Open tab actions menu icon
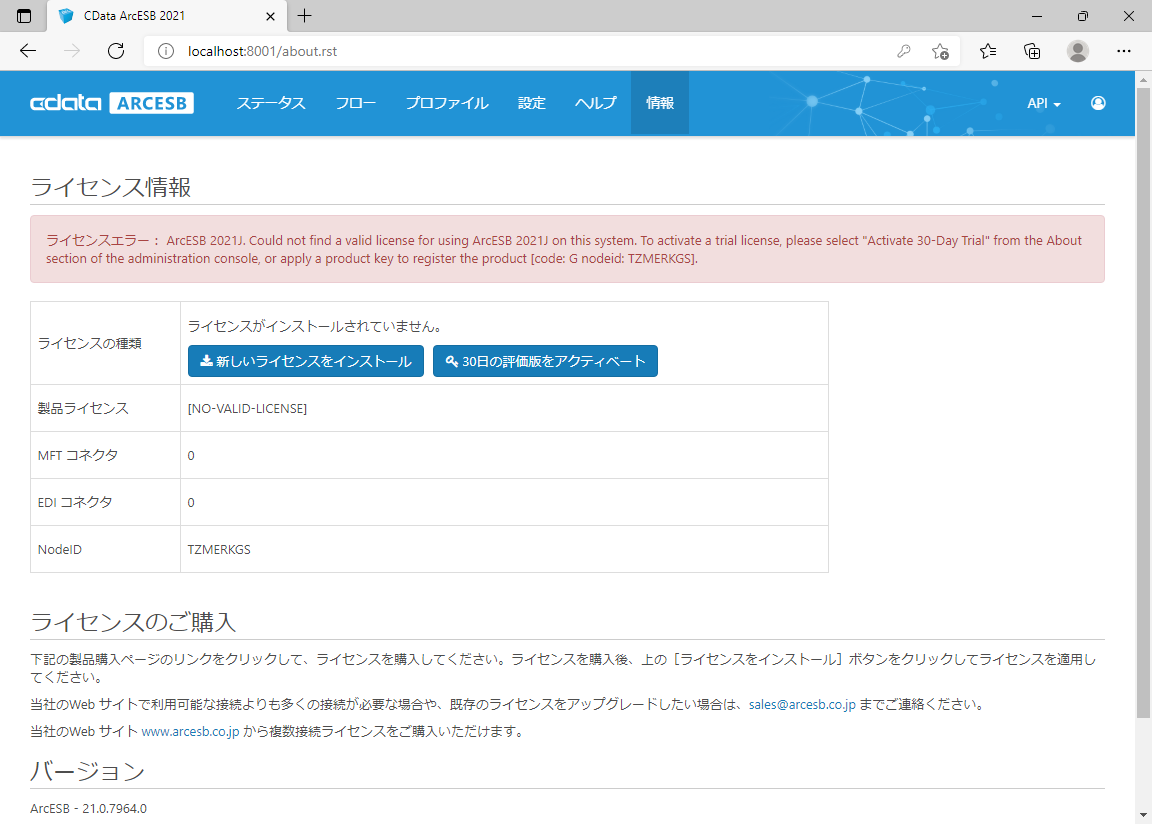Screen dimensions: 1152x824 click(x=24, y=15)
